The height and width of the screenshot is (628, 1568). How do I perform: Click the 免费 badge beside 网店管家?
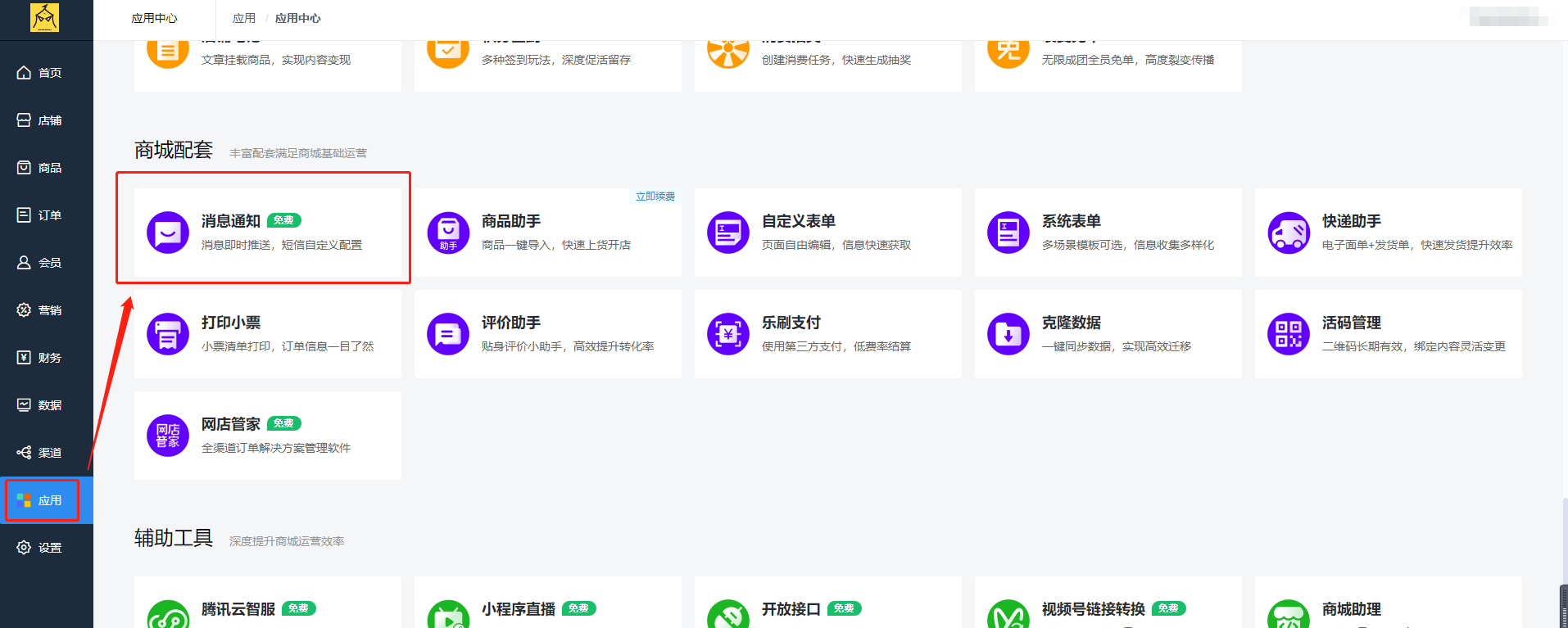284,423
